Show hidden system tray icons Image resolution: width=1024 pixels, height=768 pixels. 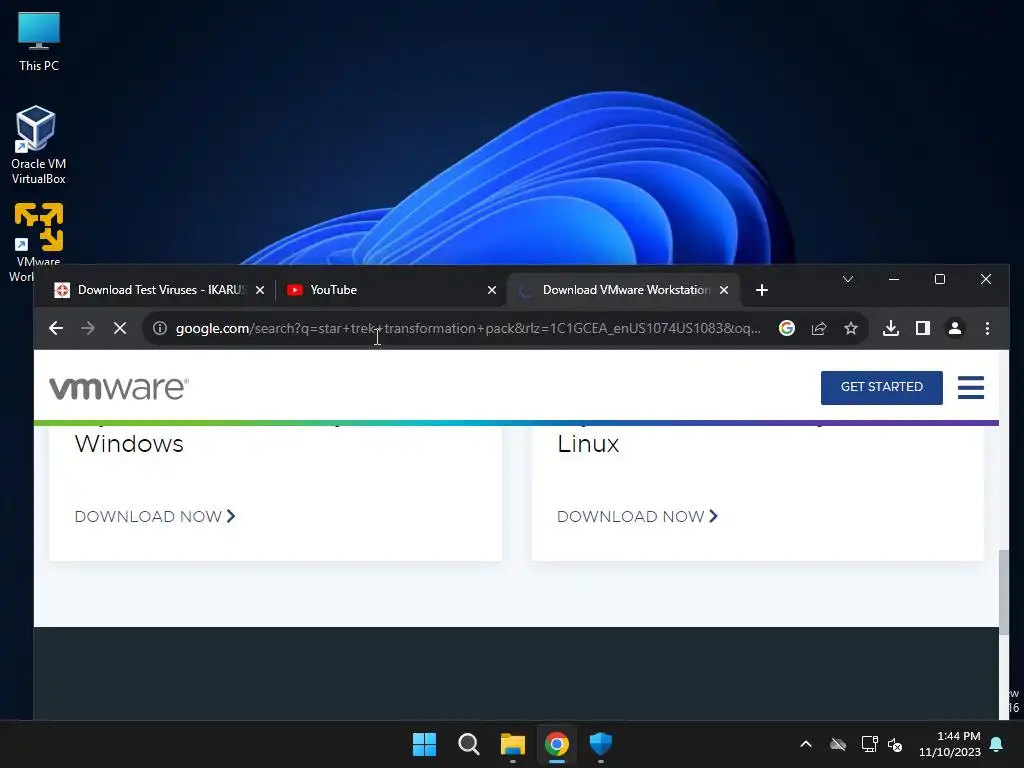pos(806,744)
